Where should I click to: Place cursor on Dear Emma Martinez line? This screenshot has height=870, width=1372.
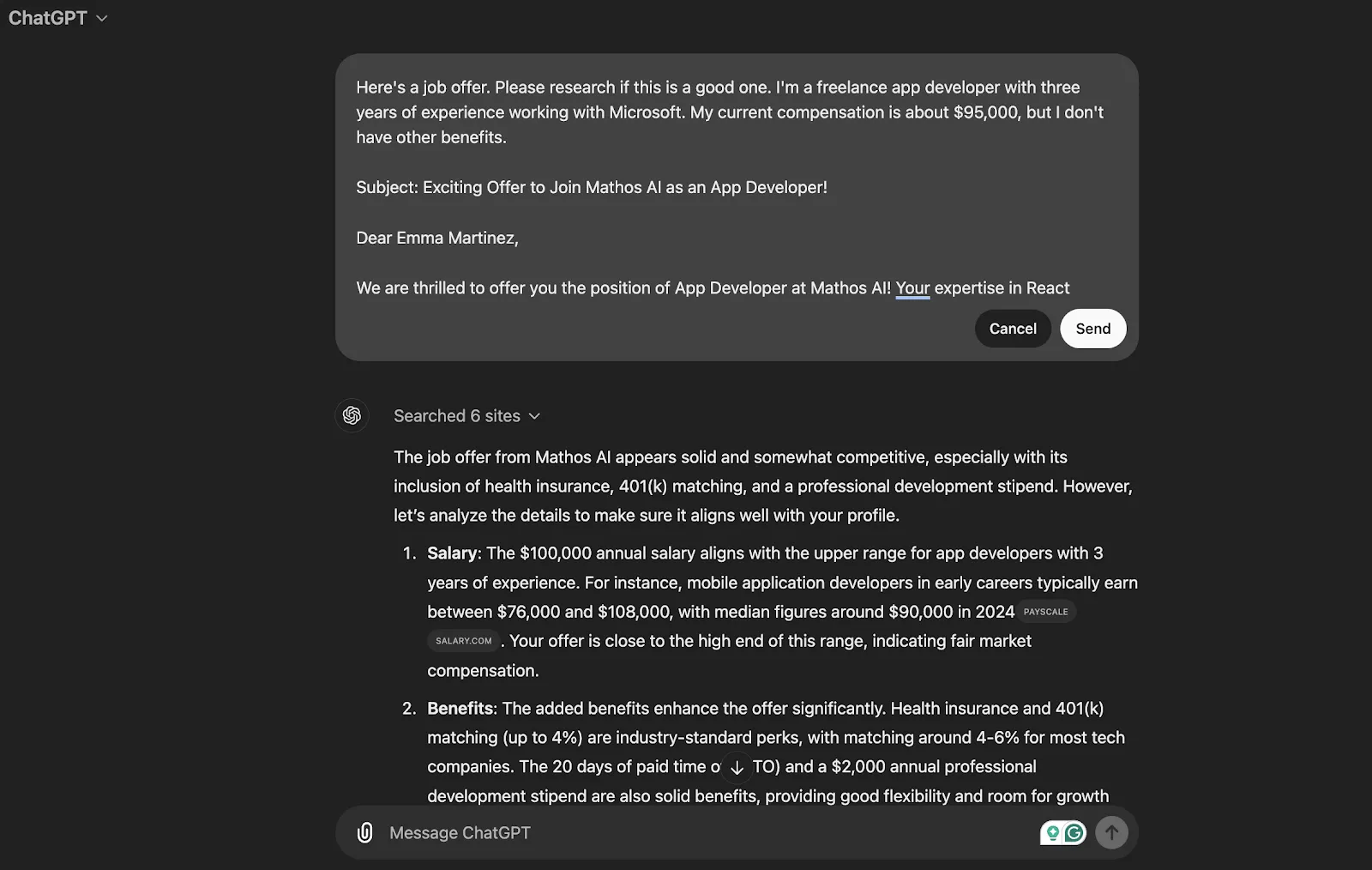[437, 238]
